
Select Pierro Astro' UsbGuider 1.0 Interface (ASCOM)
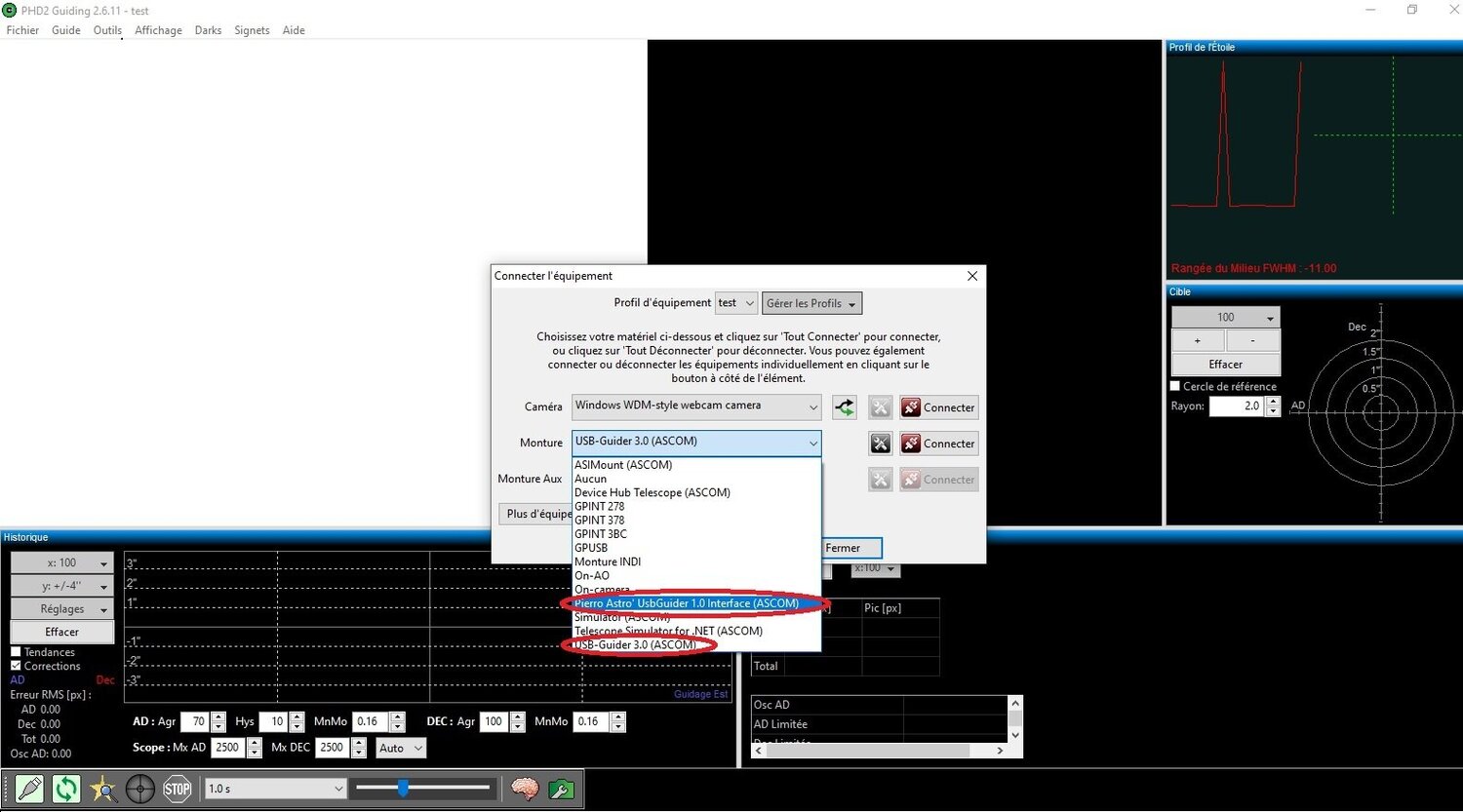coord(696,603)
